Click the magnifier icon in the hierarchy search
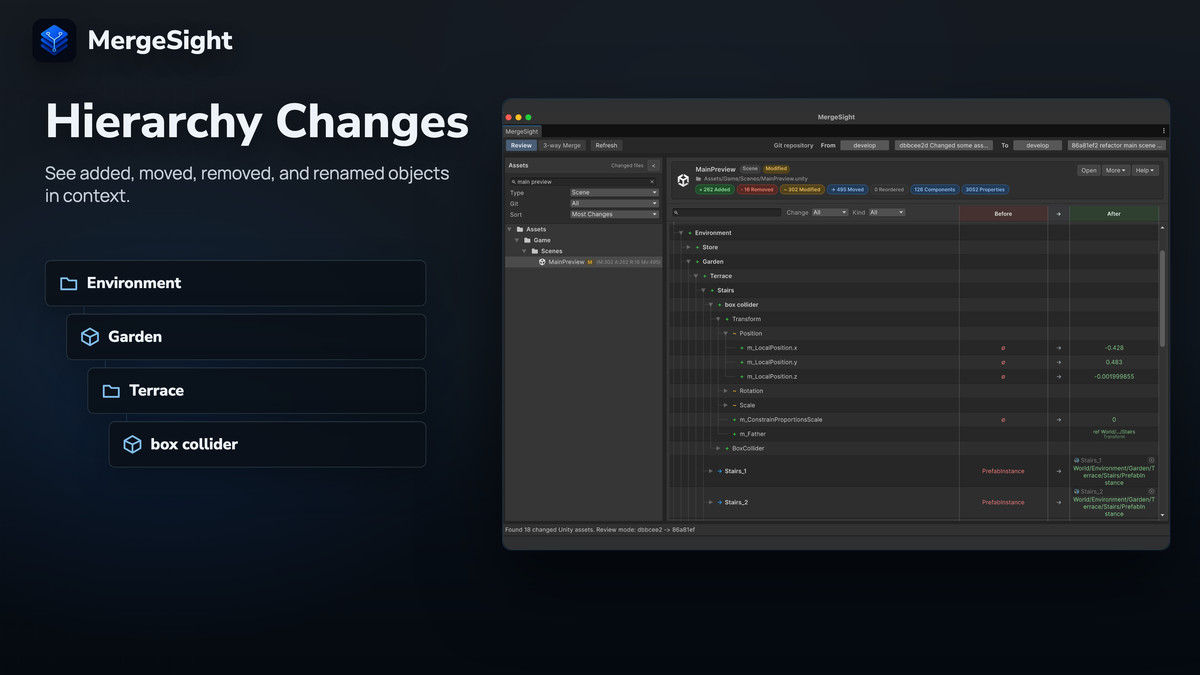 point(677,212)
